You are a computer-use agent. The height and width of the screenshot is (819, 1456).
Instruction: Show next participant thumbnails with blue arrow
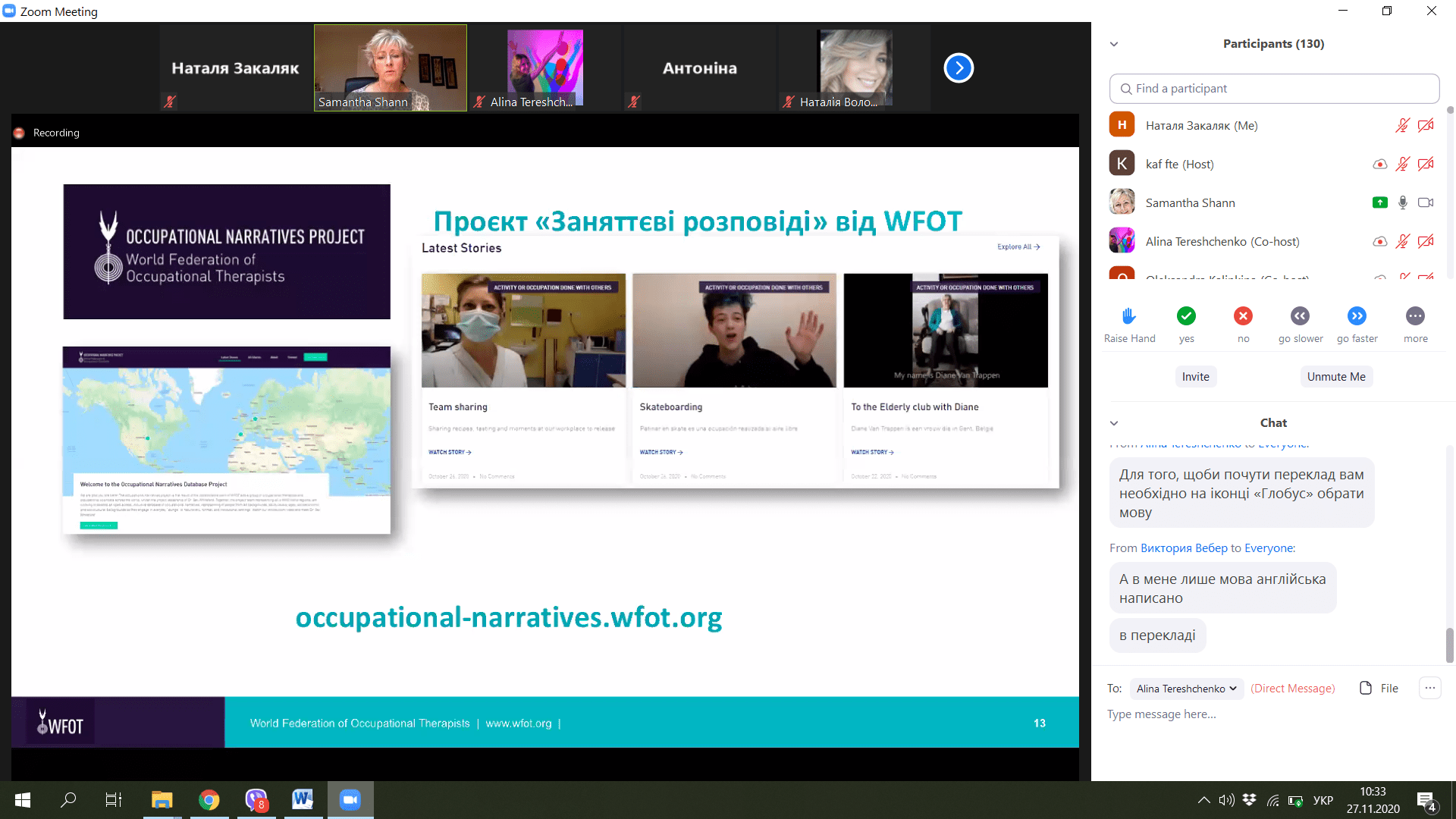(x=959, y=68)
